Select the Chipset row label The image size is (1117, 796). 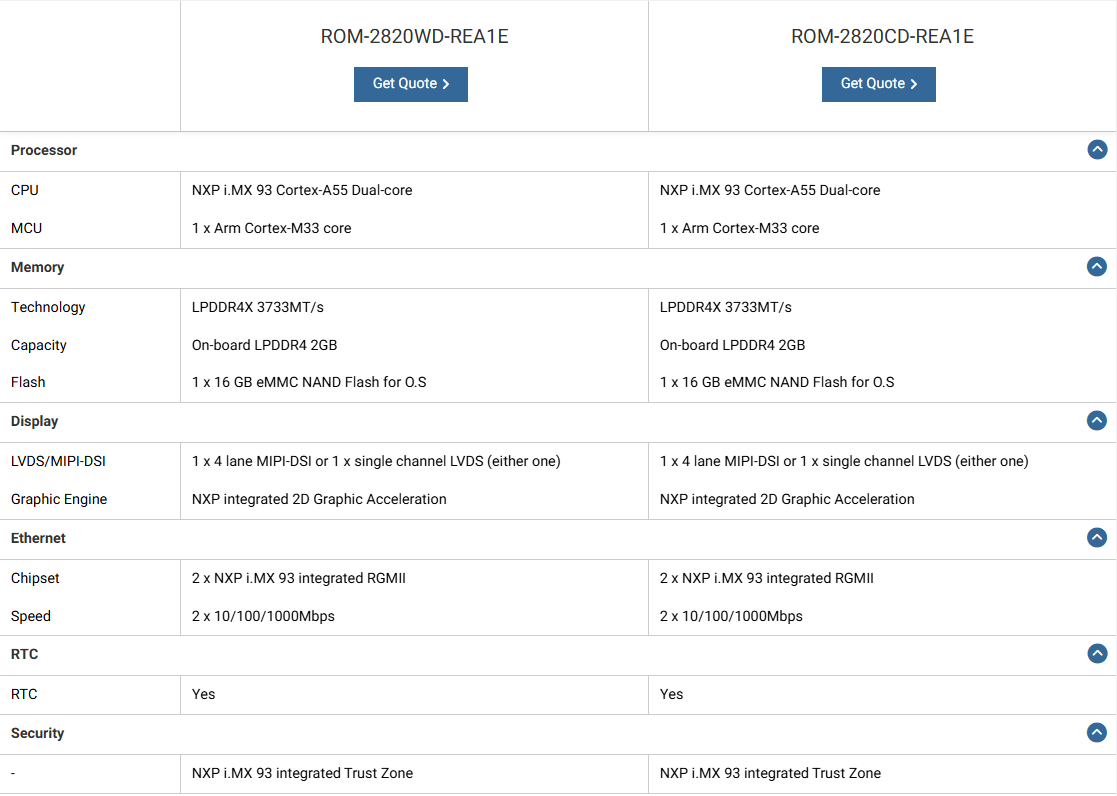tap(37, 578)
